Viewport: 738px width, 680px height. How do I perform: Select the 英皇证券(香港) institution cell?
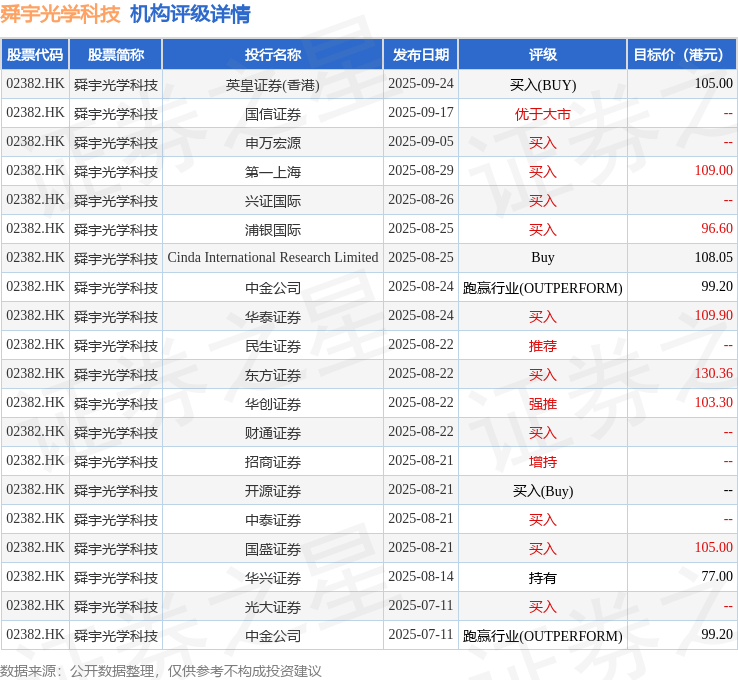click(x=273, y=85)
